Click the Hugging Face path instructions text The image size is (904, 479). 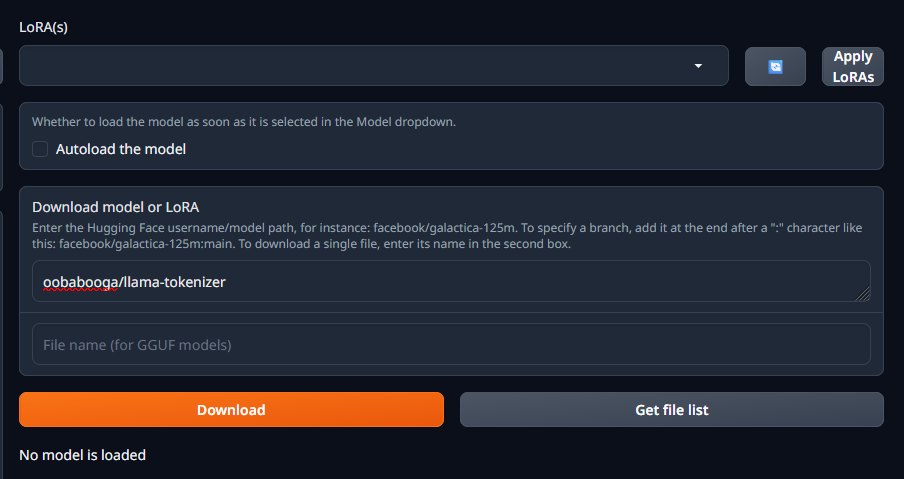tap(300, 229)
